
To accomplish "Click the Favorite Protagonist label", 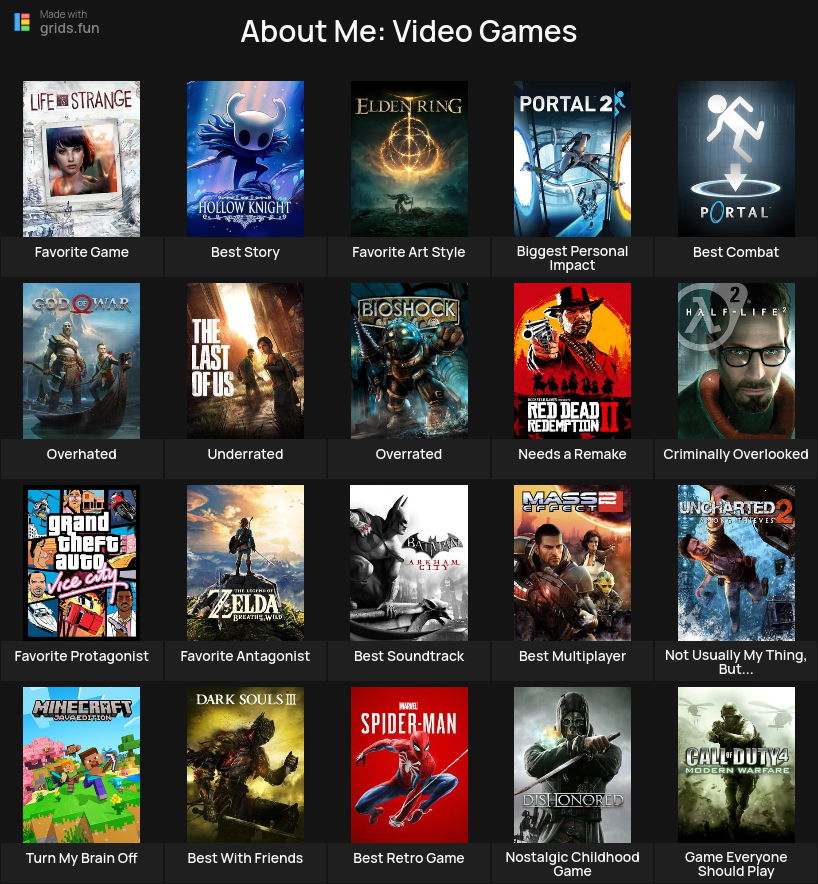I will coord(82,656).
